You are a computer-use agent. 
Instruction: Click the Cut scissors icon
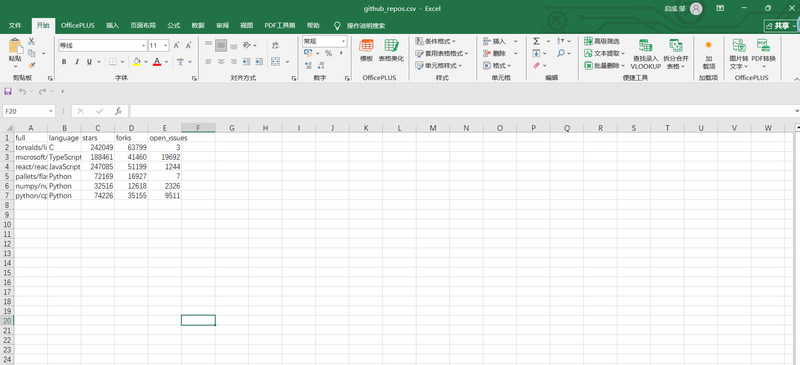pyautogui.click(x=32, y=41)
